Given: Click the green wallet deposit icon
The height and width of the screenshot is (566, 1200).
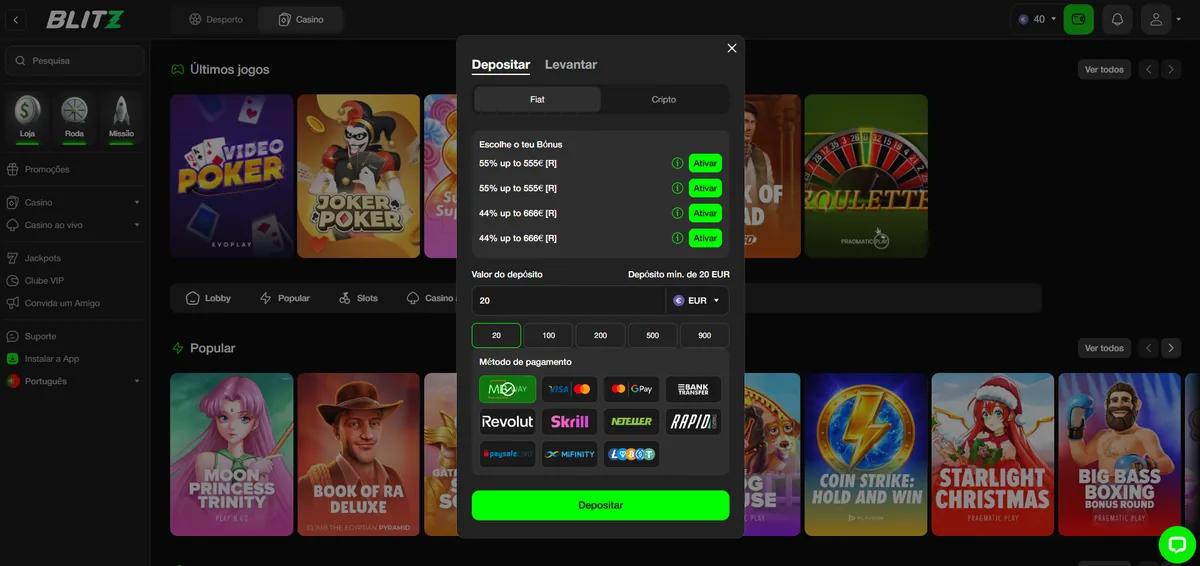Looking at the screenshot, I should click(1078, 19).
